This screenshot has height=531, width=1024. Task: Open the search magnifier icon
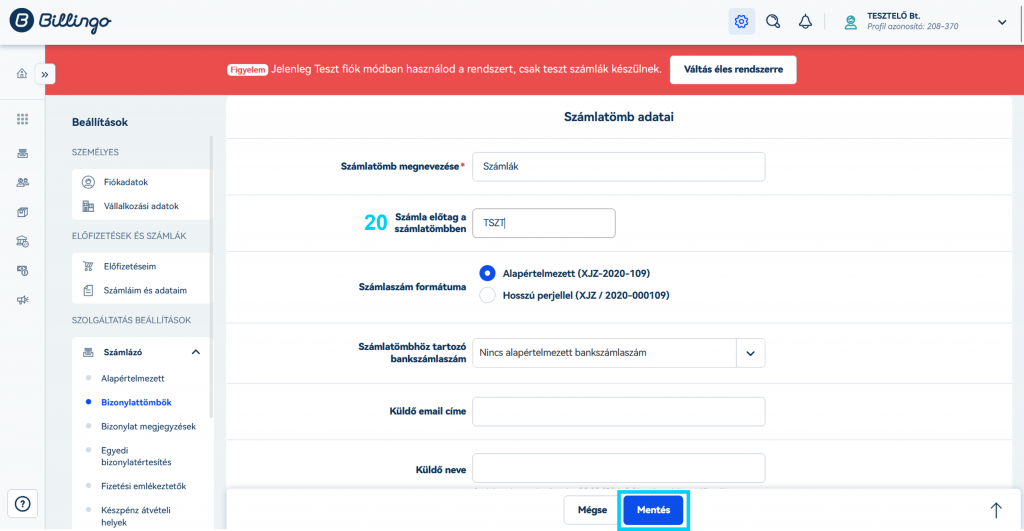pyautogui.click(x=773, y=22)
